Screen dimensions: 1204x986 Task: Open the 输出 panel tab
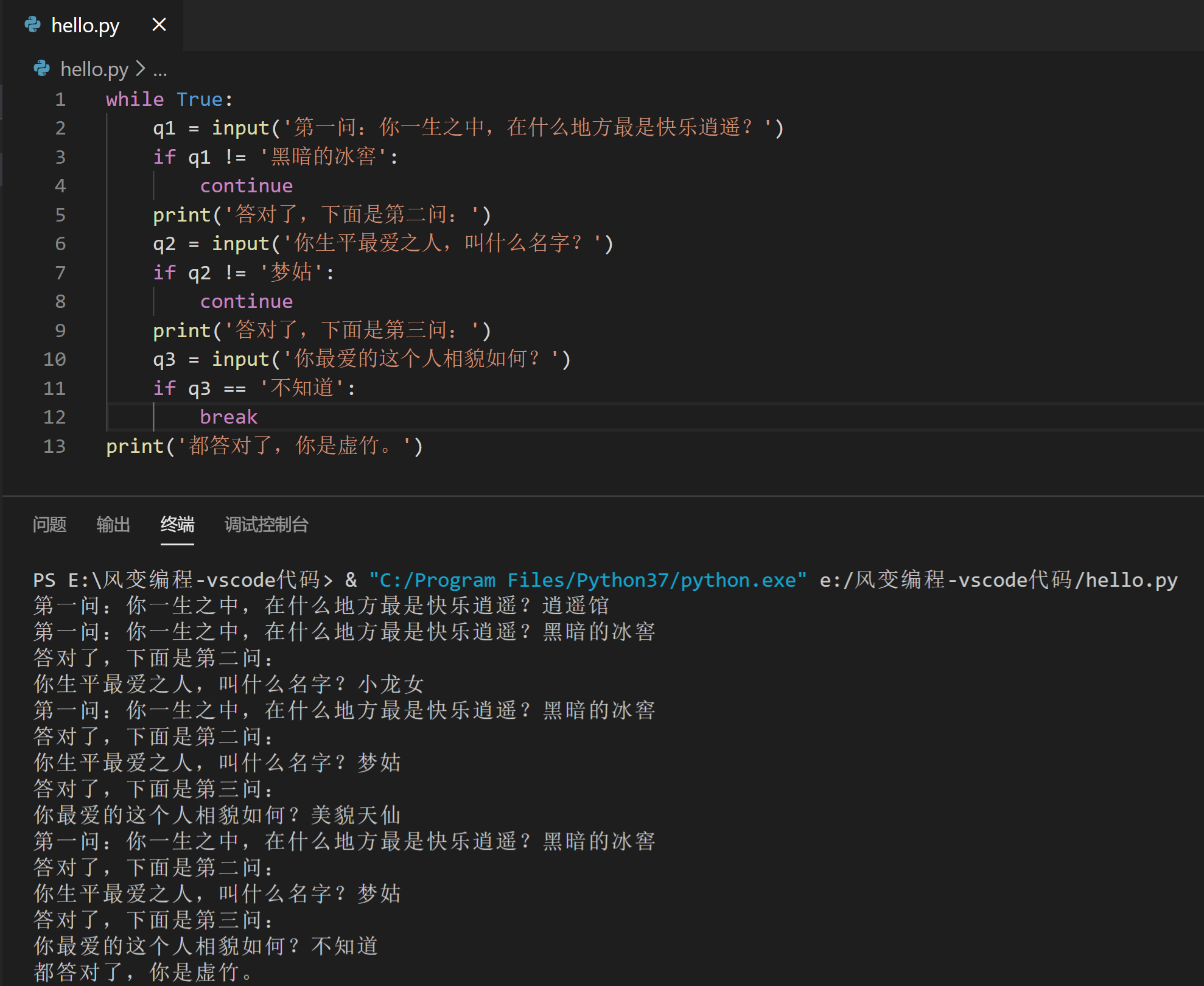(x=113, y=525)
